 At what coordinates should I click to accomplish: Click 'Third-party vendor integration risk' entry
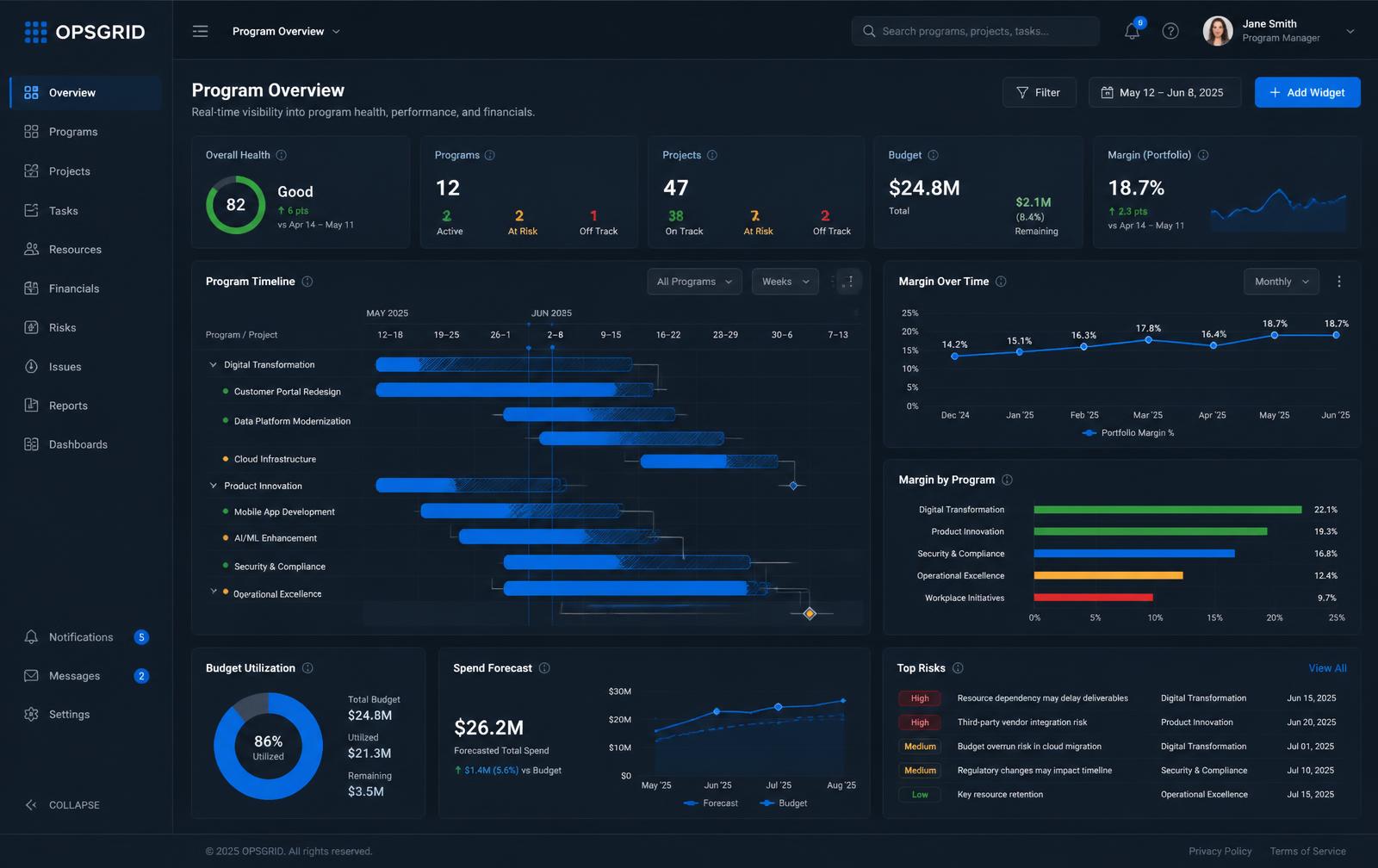click(x=1021, y=722)
